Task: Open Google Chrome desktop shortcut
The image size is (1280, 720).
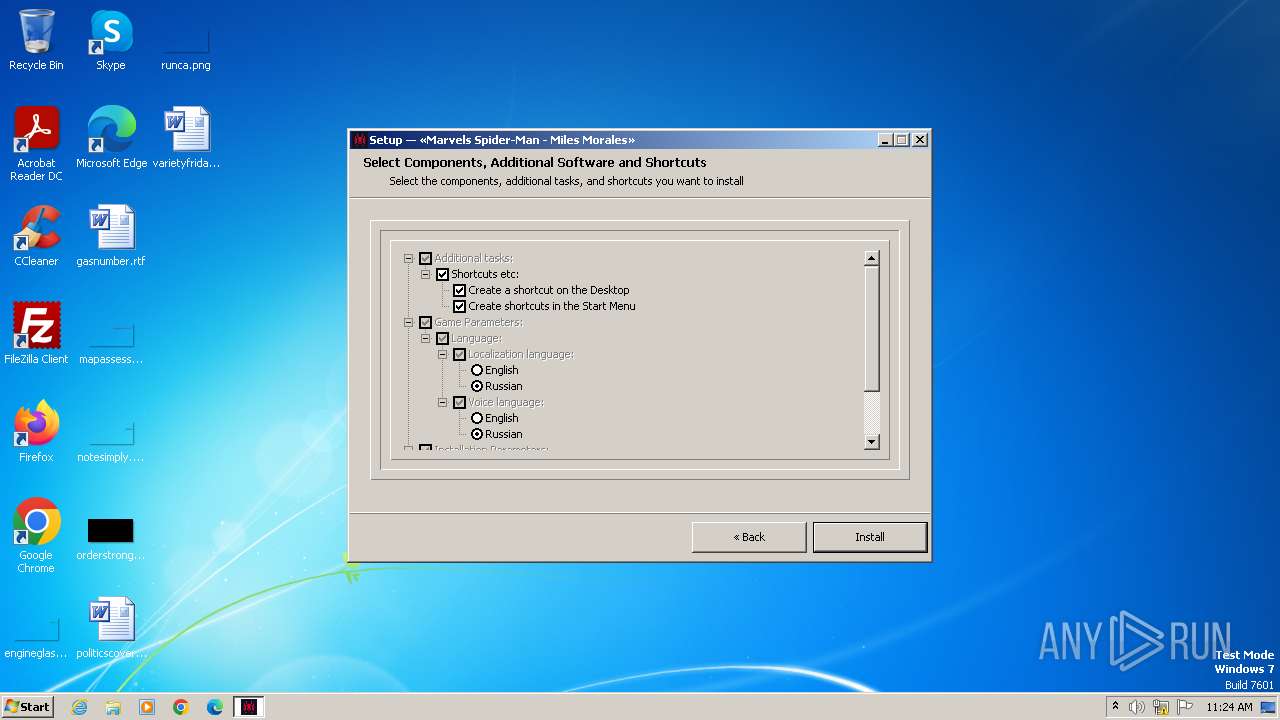Action: [36, 535]
